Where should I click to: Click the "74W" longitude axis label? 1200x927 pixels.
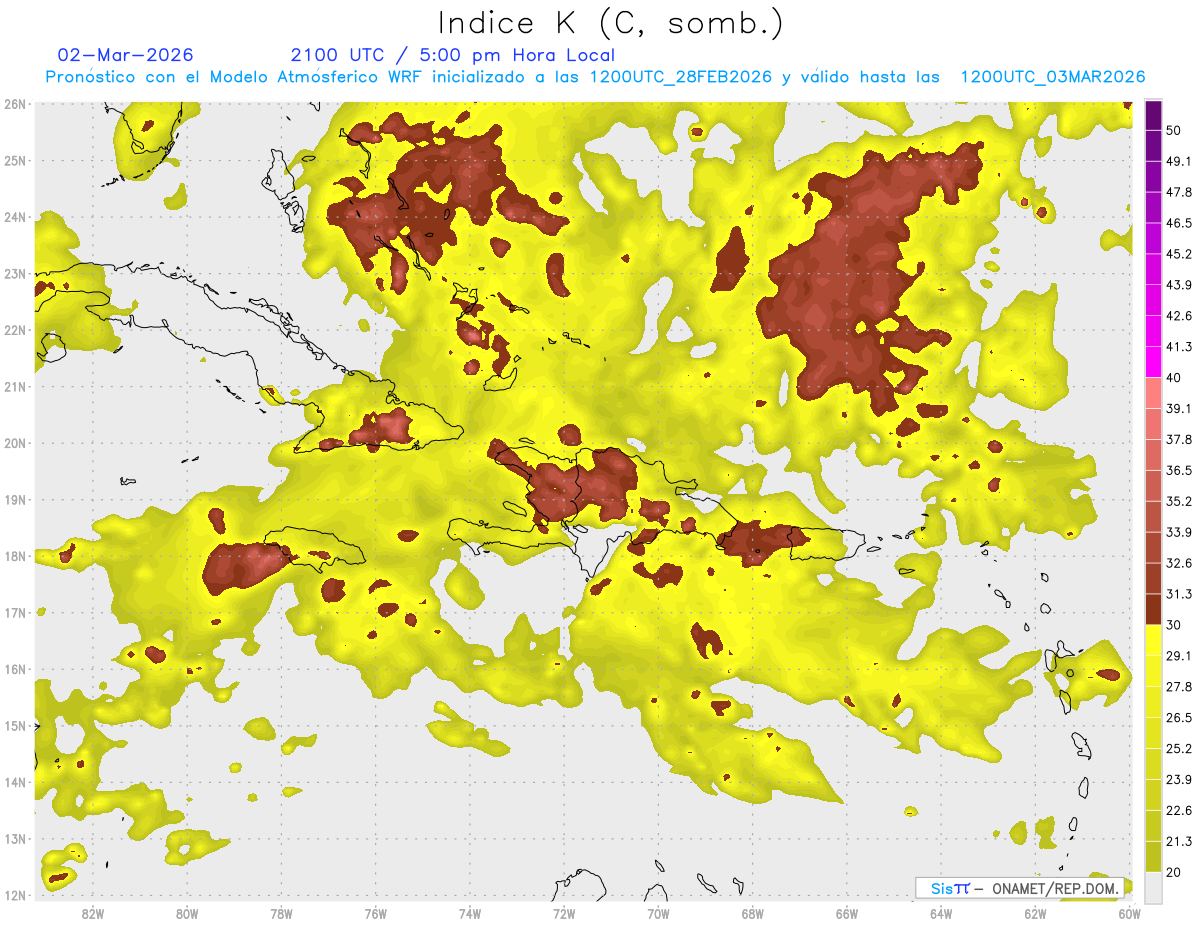(x=470, y=914)
